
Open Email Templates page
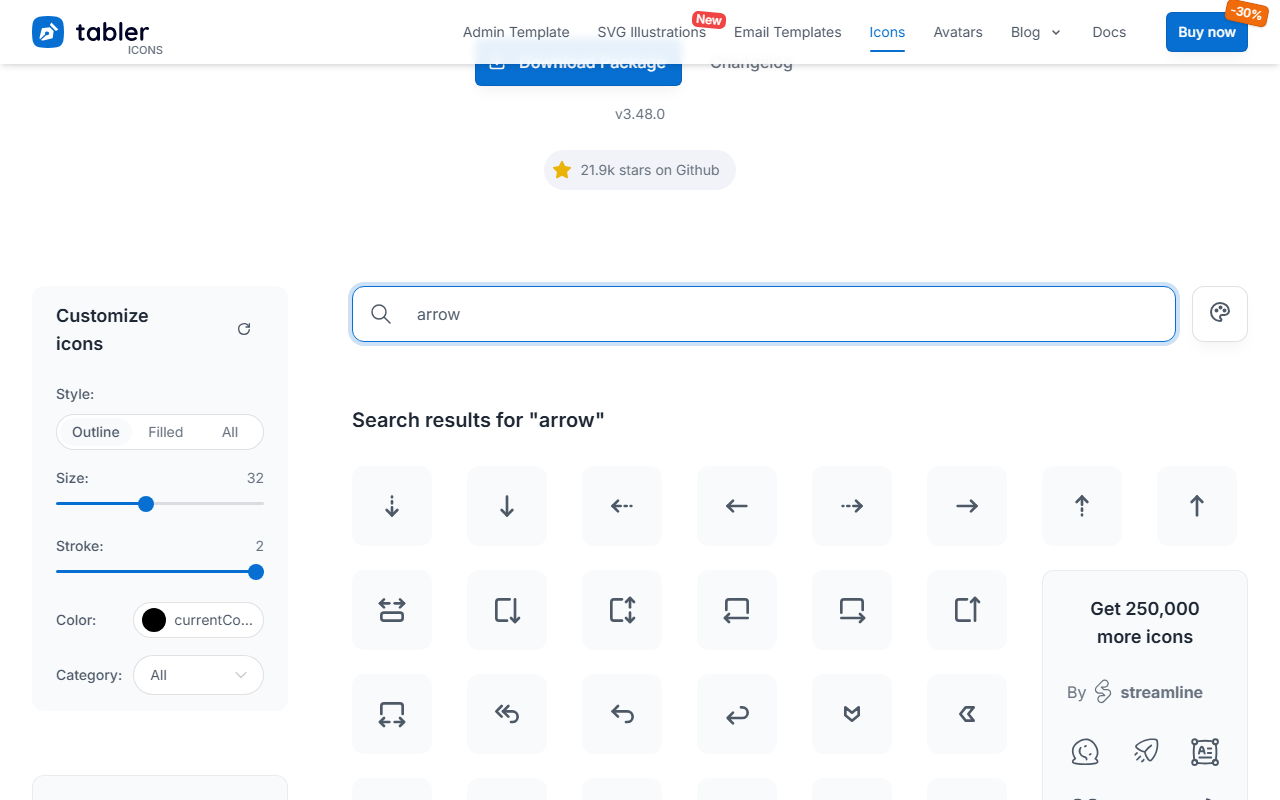point(788,32)
